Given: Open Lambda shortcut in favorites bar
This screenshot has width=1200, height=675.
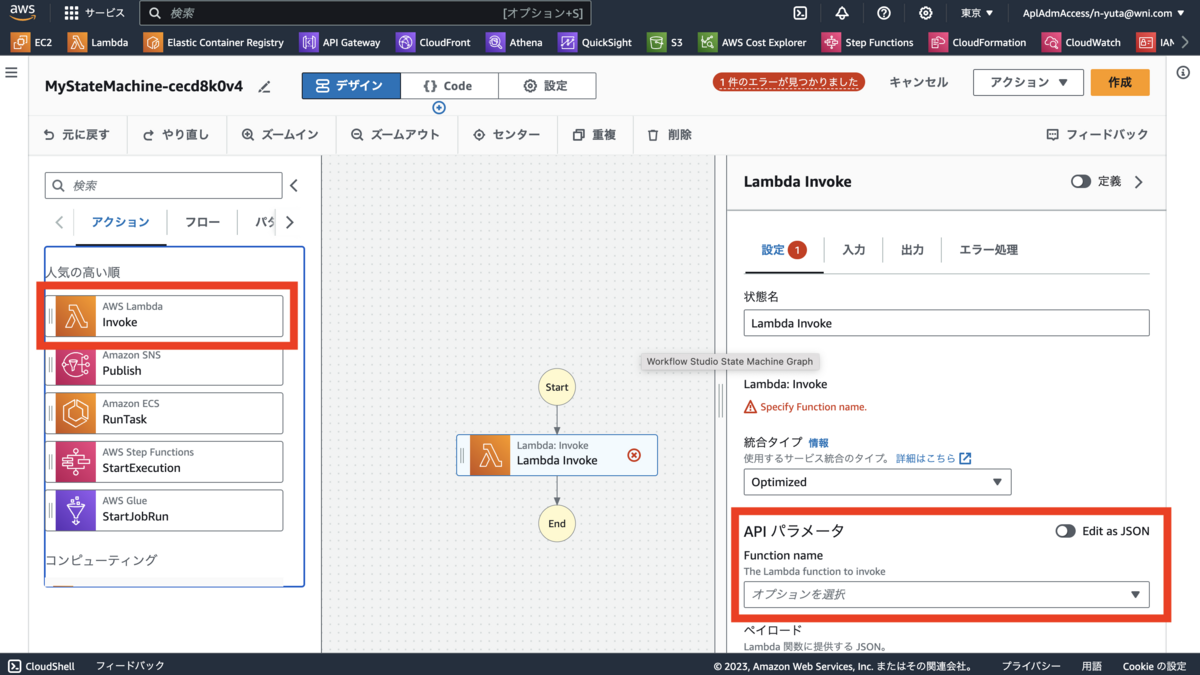Looking at the screenshot, I should click(x=98, y=42).
